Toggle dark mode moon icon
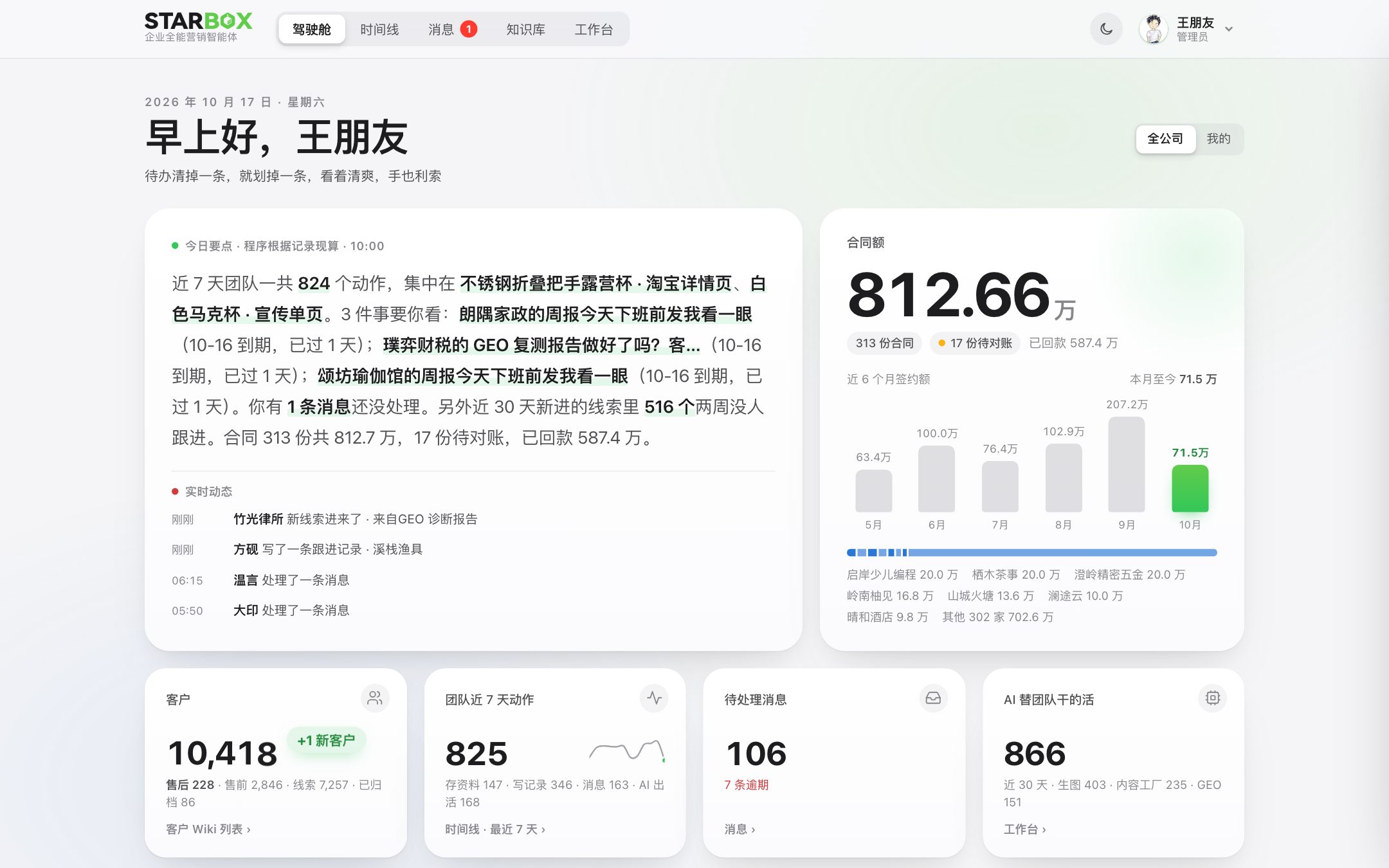This screenshot has width=1389, height=868. [1106, 29]
